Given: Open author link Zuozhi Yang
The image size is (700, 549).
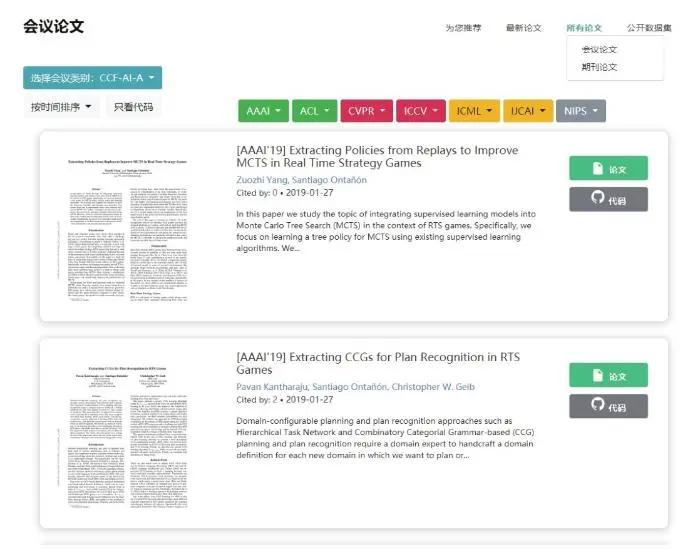Looking at the screenshot, I should (262, 180).
